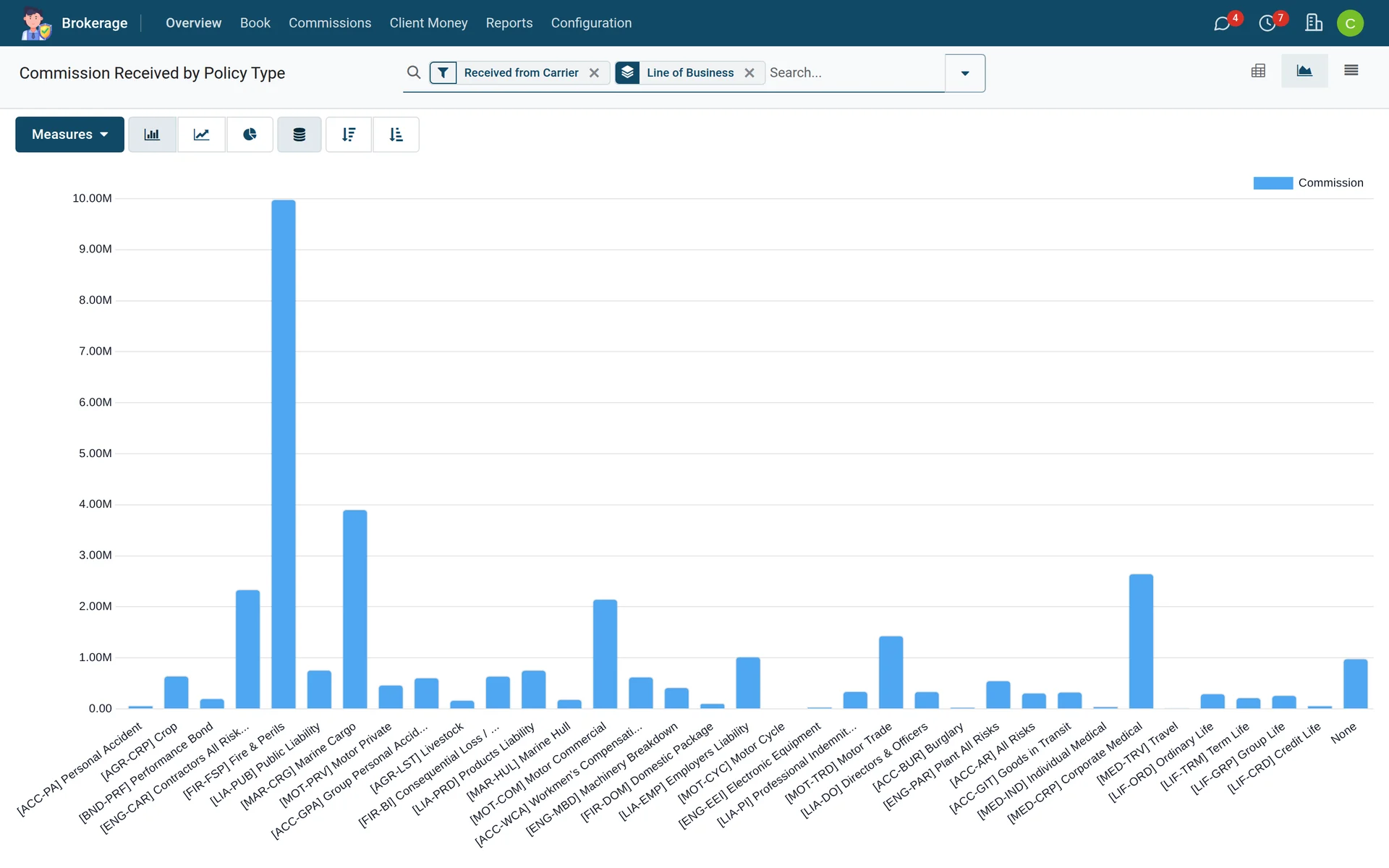Screen dimensions: 1389x868
Task: Click the Motor Trade bar
Action: point(891,672)
